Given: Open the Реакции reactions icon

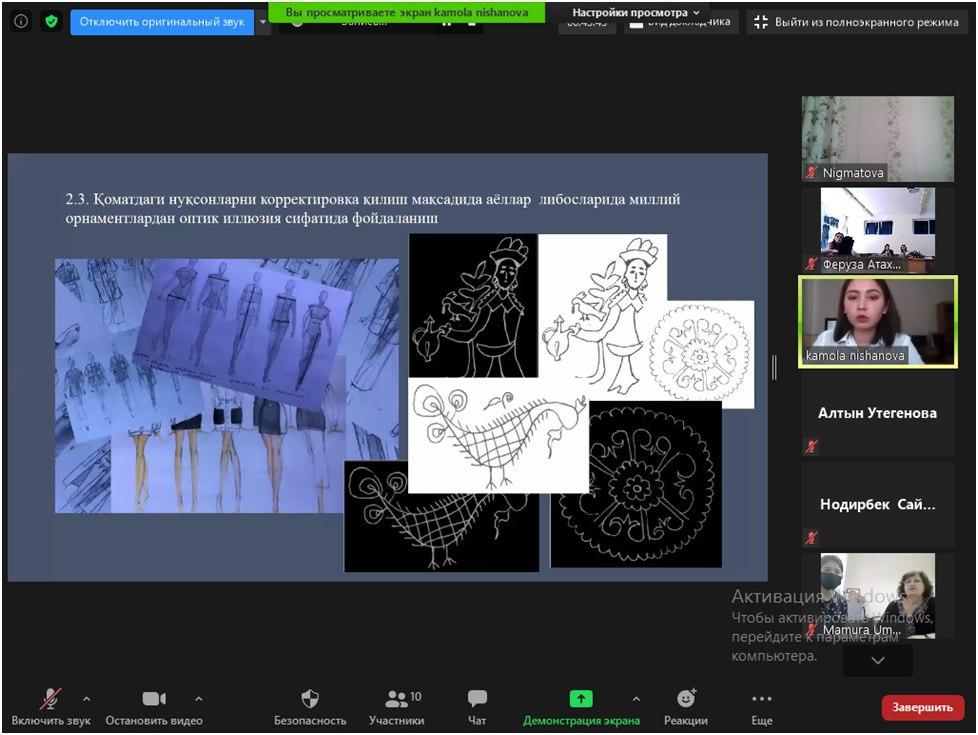Looking at the screenshot, I should pyautogui.click(x=686, y=699).
